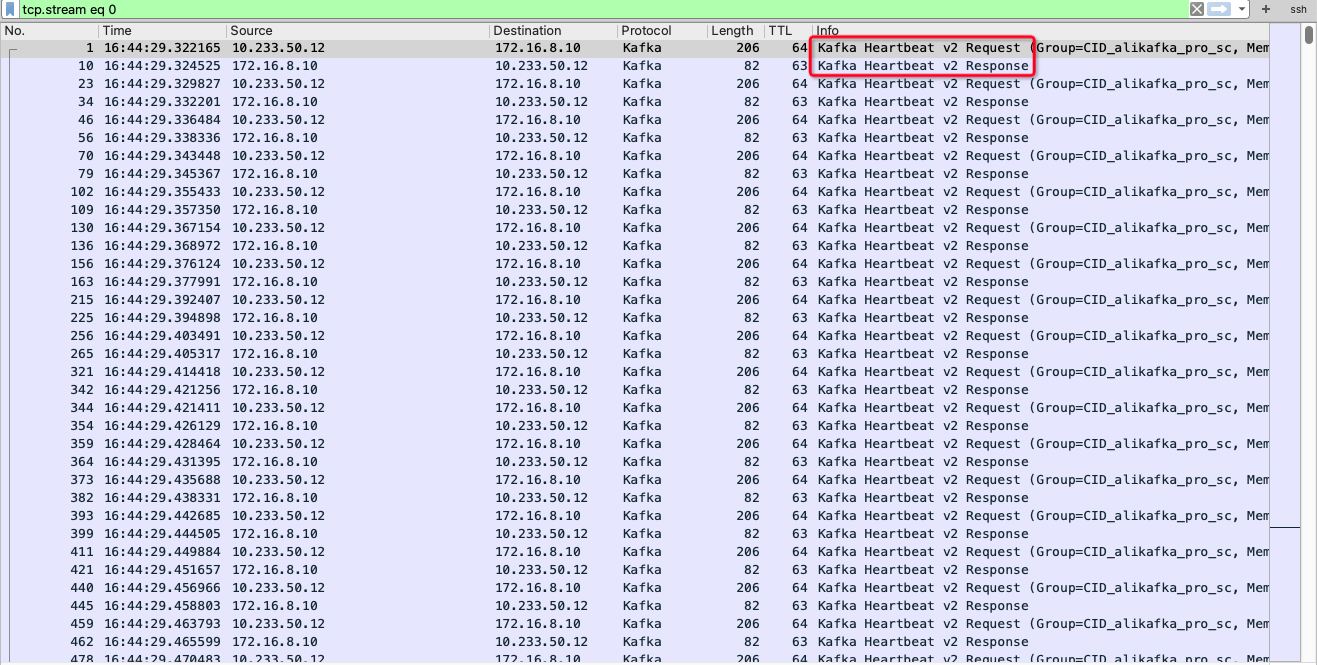Click the Info column header
This screenshot has height=665, width=1317.
pyautogui.click(x=1040, y=31)
